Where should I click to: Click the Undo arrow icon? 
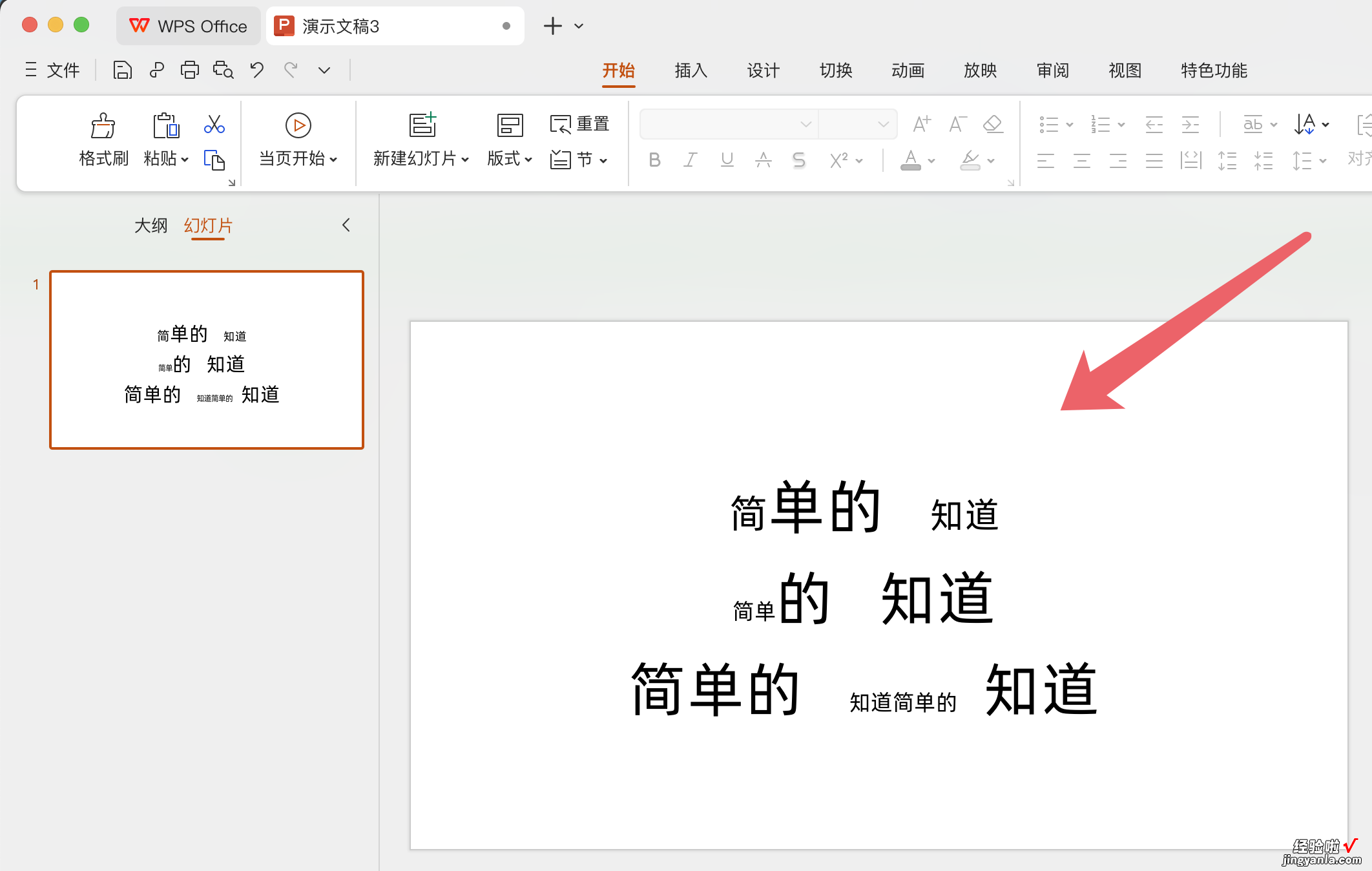pos(257,70)
